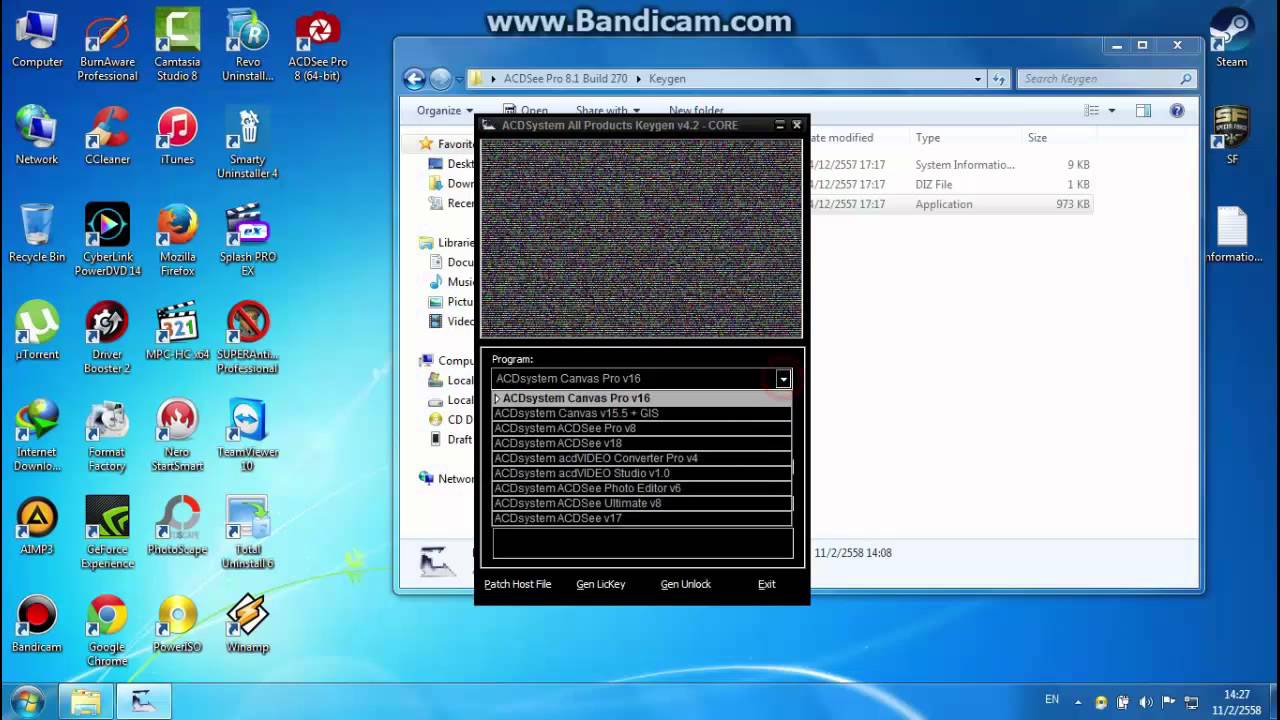Launch MPC-HC x64 player icon
1280x720 pixels.
[x=177, y=331]
